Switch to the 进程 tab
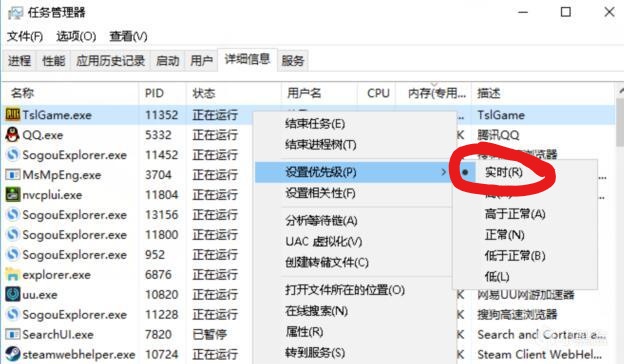The height and width of the screenshot is (364, 624). click(x=20, y=61)
